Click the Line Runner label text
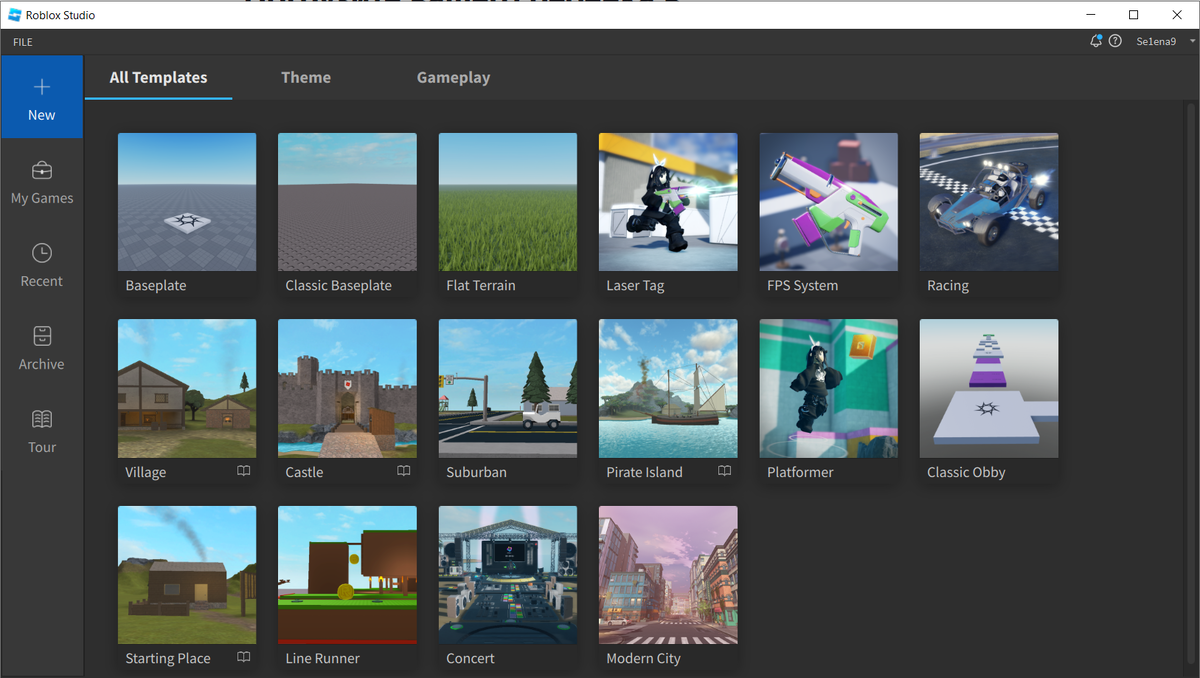The height and width of the screenshot is (678, 1200). click(x=322, y=658)
